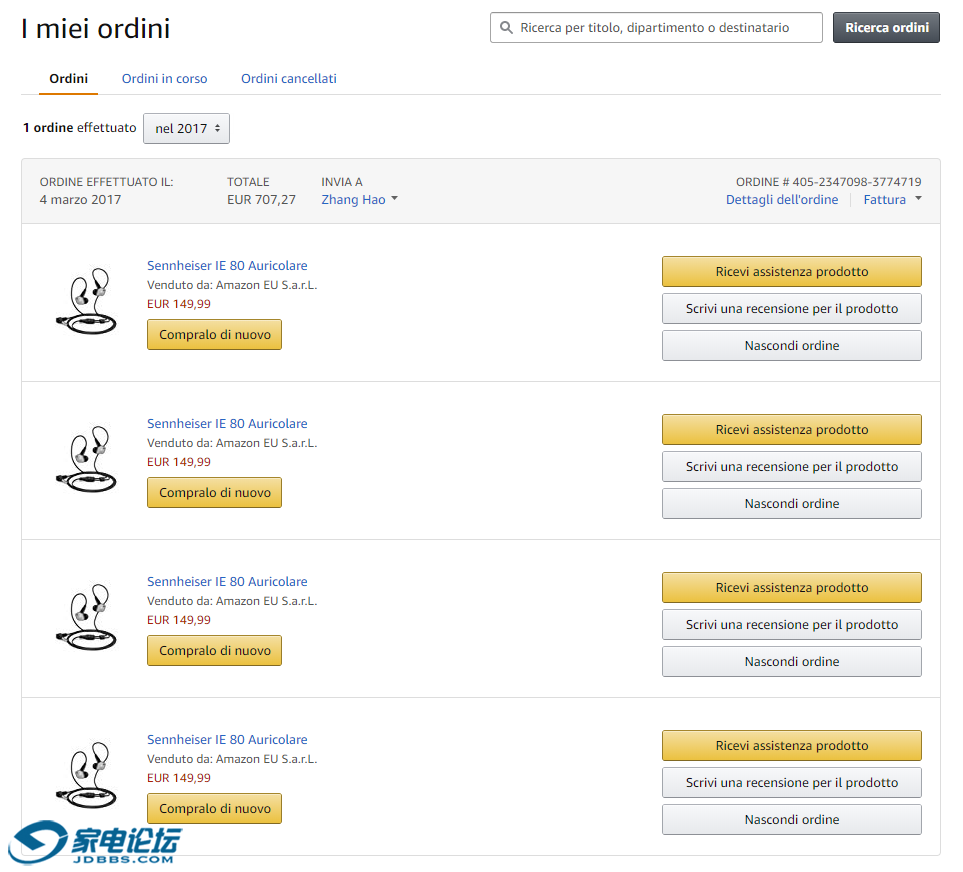Expand the Fattura invoice dropdown

pyautogui.click(x=892, y=200)
